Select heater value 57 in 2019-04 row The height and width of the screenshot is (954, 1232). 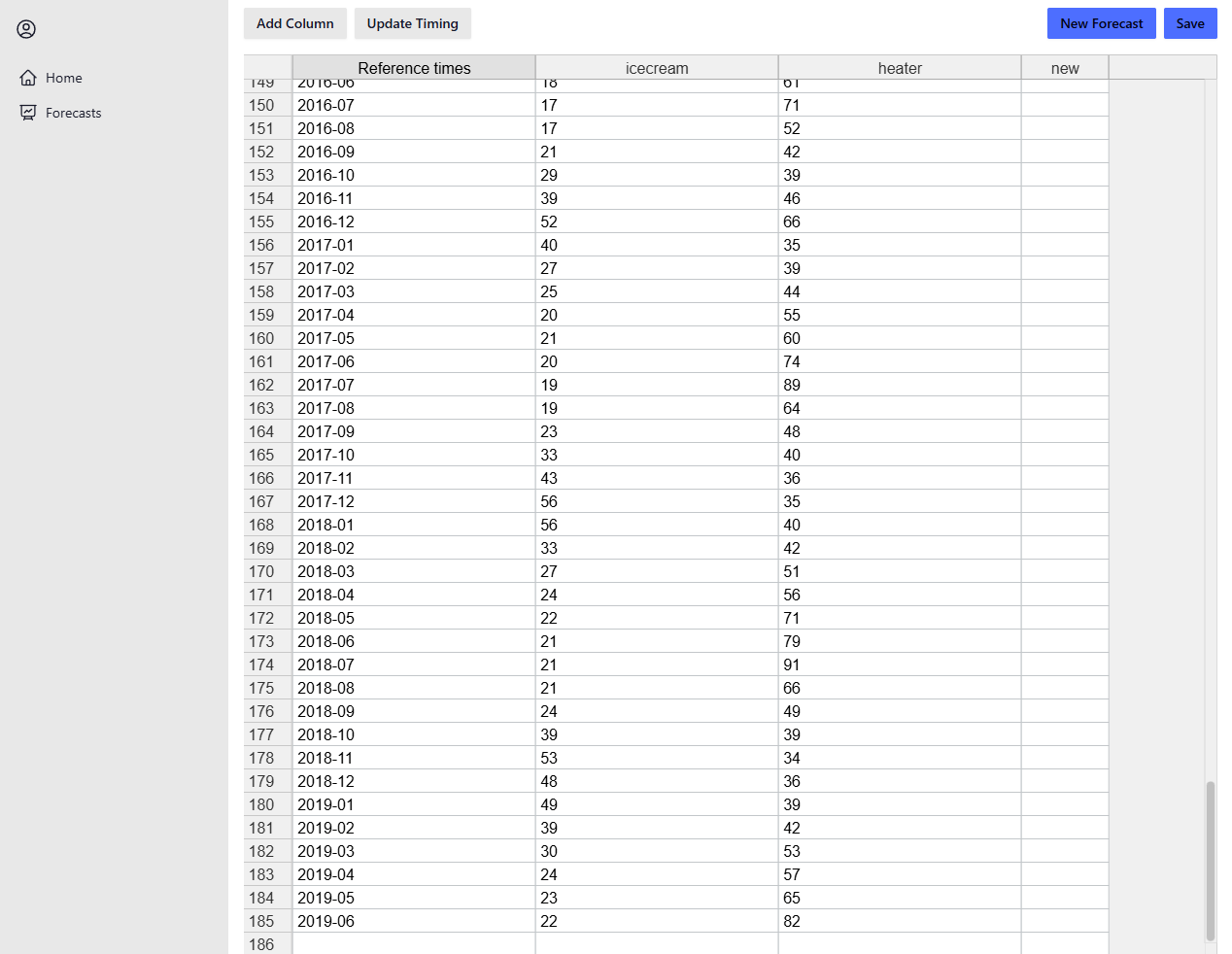coord(900,874)
